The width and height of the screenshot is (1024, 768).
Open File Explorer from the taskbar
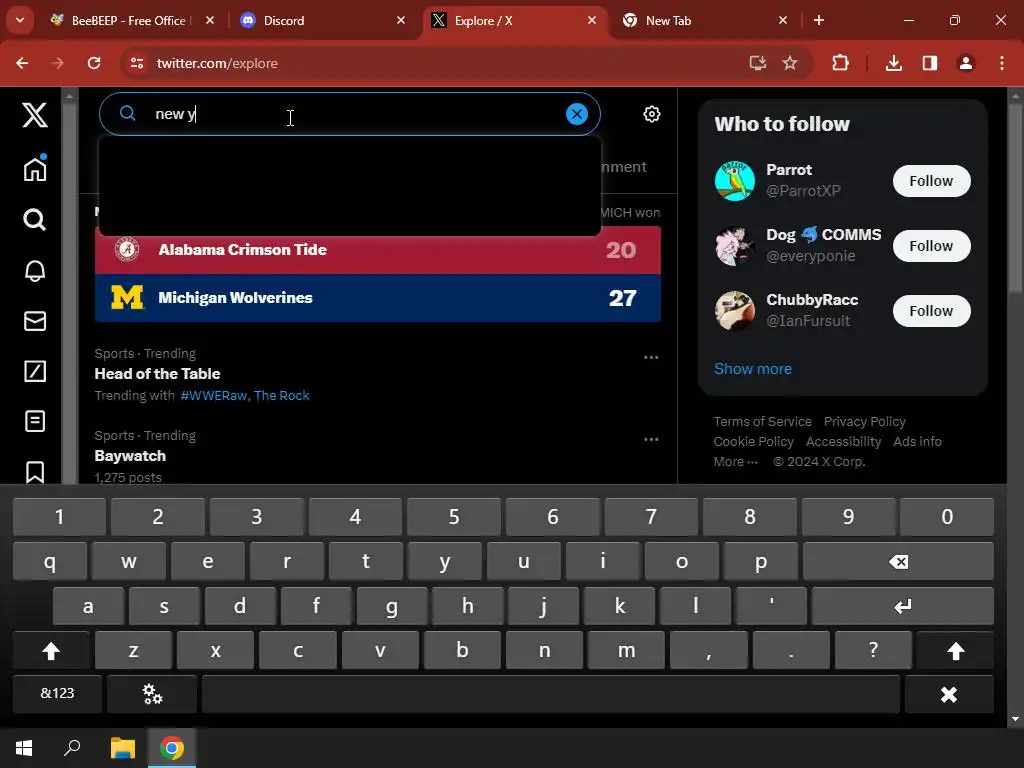pyautogui.click(x=123, y=748)
